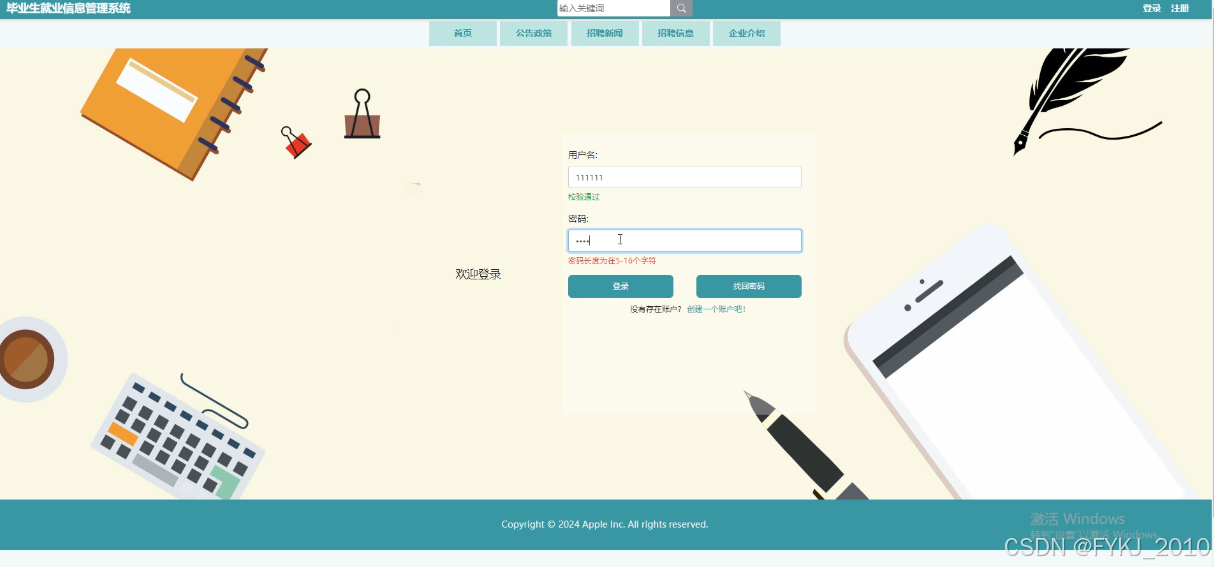Click the 登录 link in header

pos(1152,8)
